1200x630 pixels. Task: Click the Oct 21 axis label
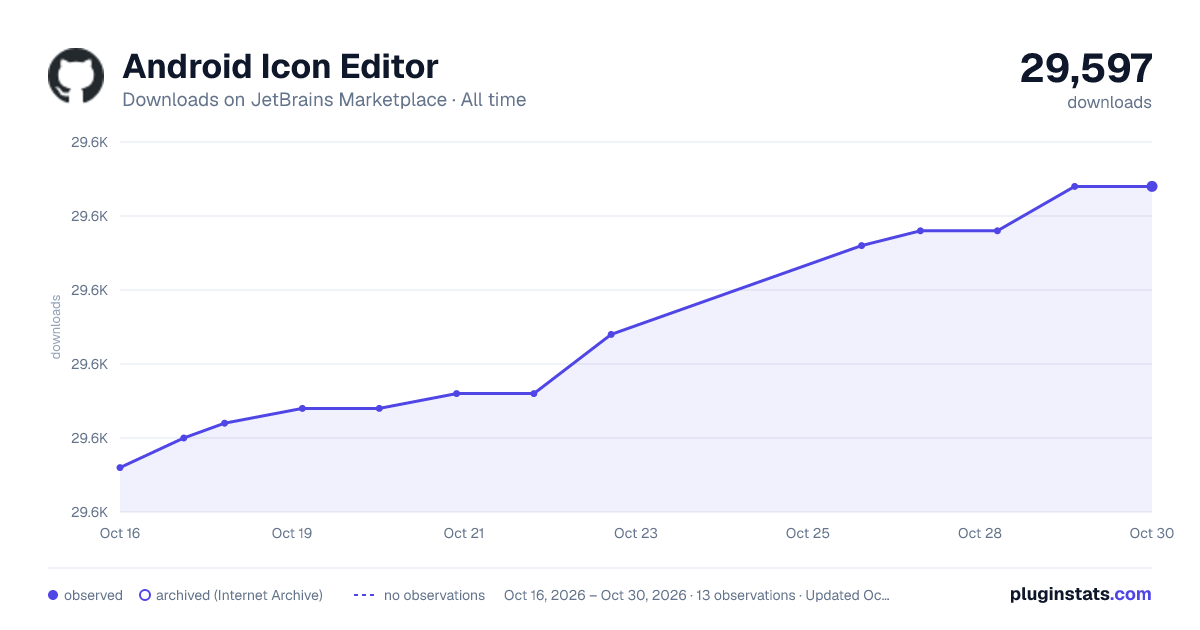464,533
